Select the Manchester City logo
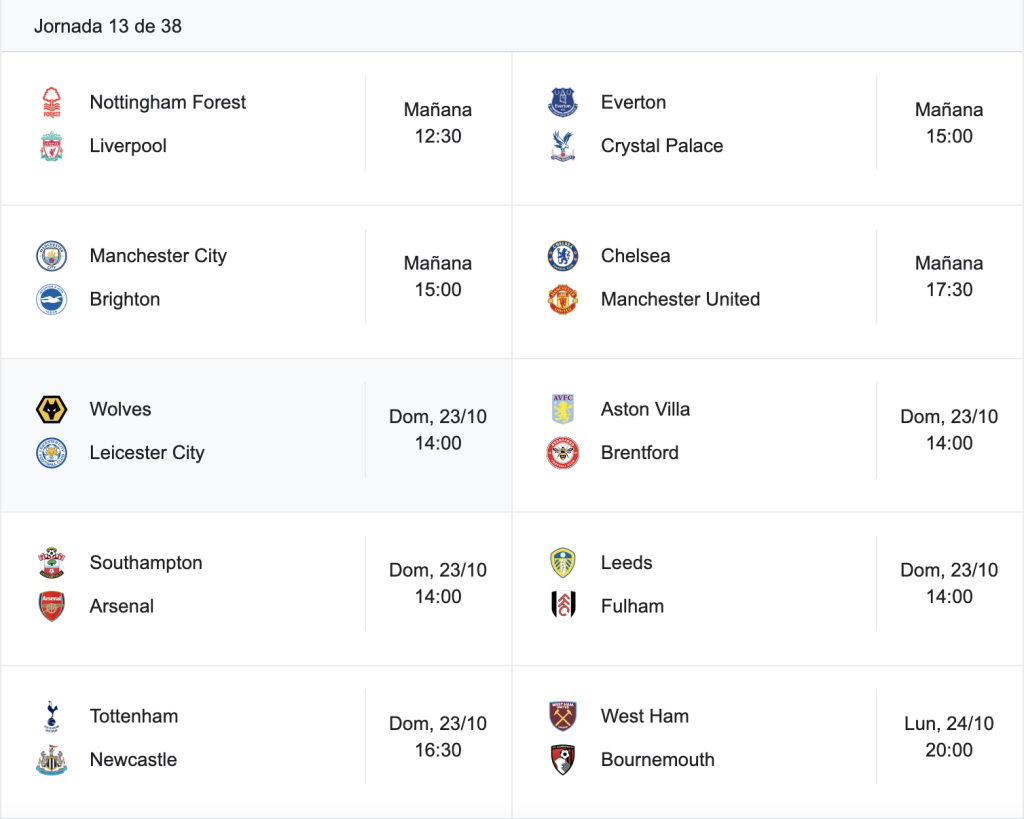The image size is (1024, 819). pos(52,256)
